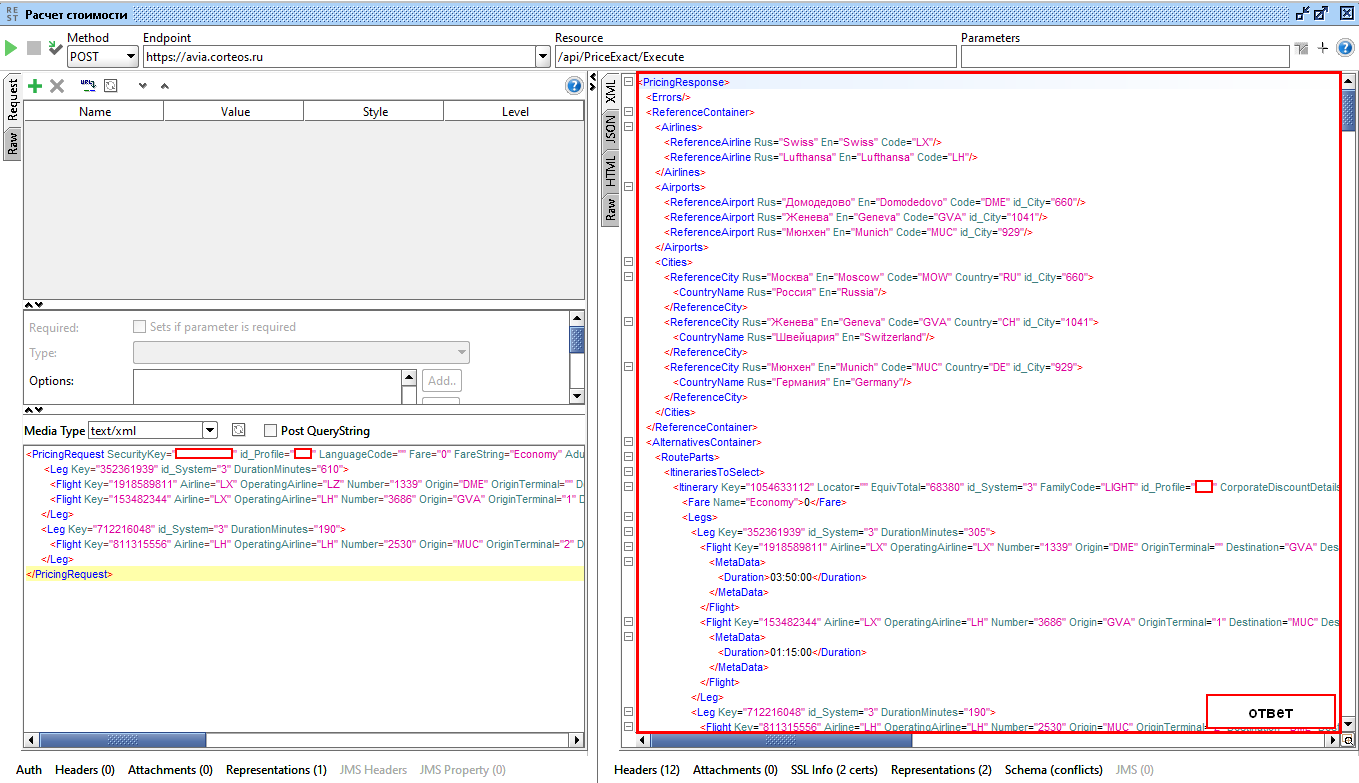Click icon next to Media Type dropdown

click(238, 430)
